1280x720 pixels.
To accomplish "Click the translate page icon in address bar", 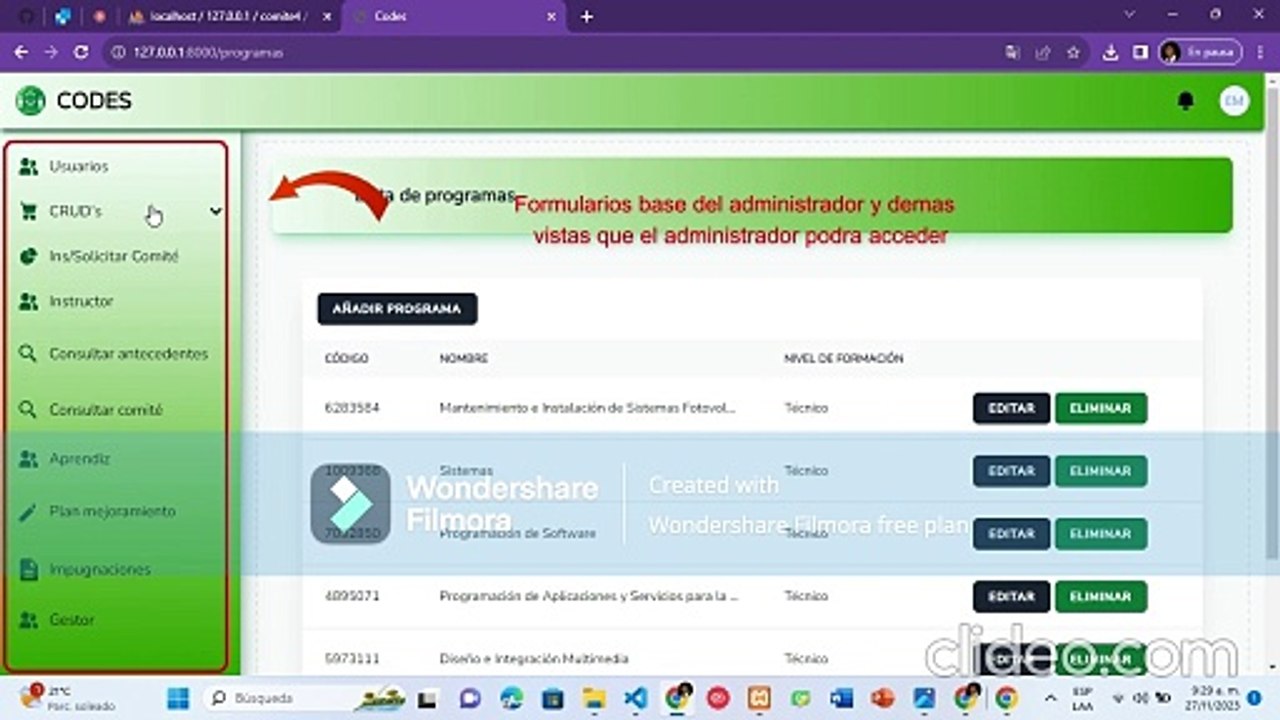I will 1013,52.
